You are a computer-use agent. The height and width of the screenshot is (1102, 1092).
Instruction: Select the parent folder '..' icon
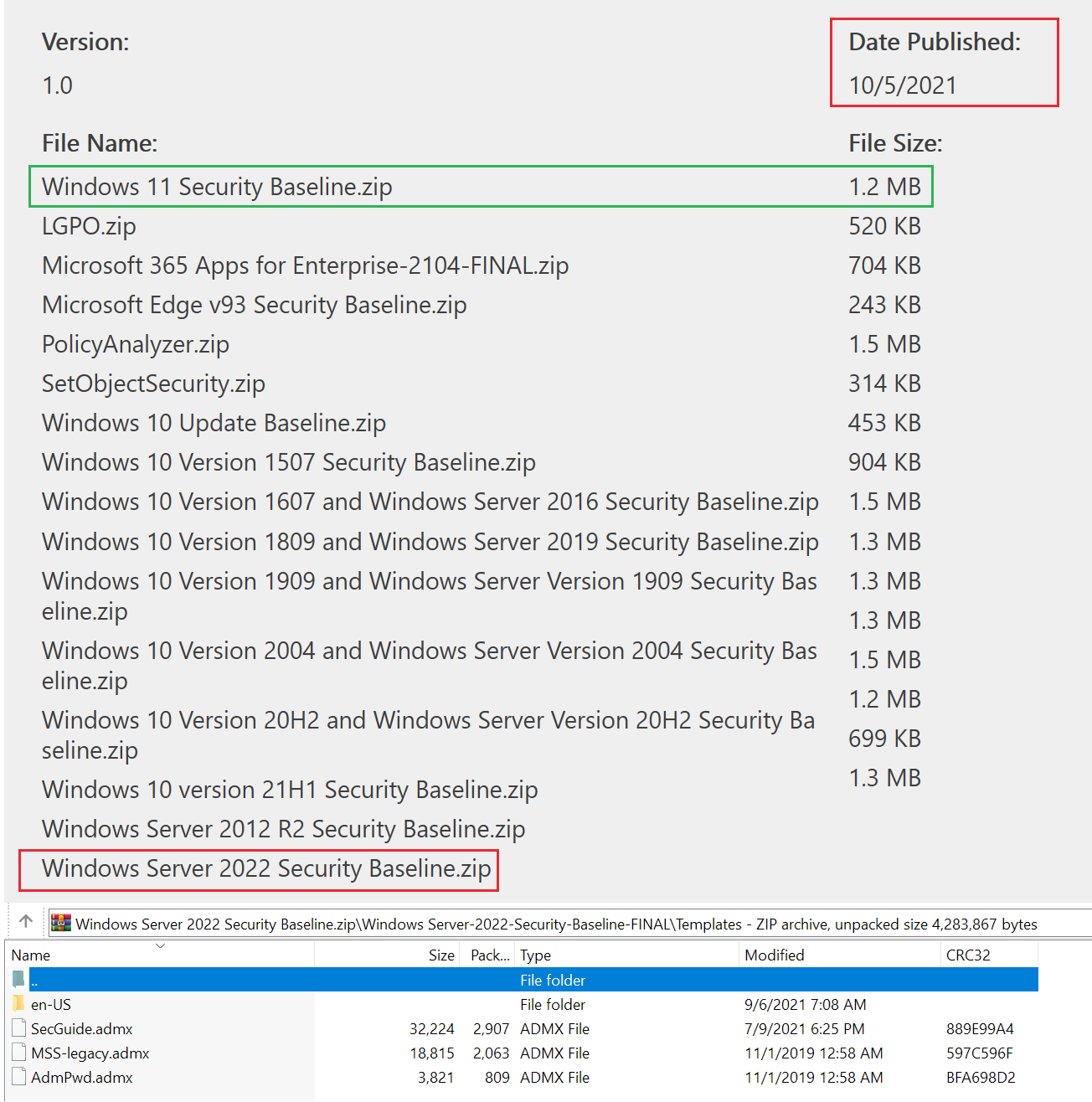[x=19, y=980]
